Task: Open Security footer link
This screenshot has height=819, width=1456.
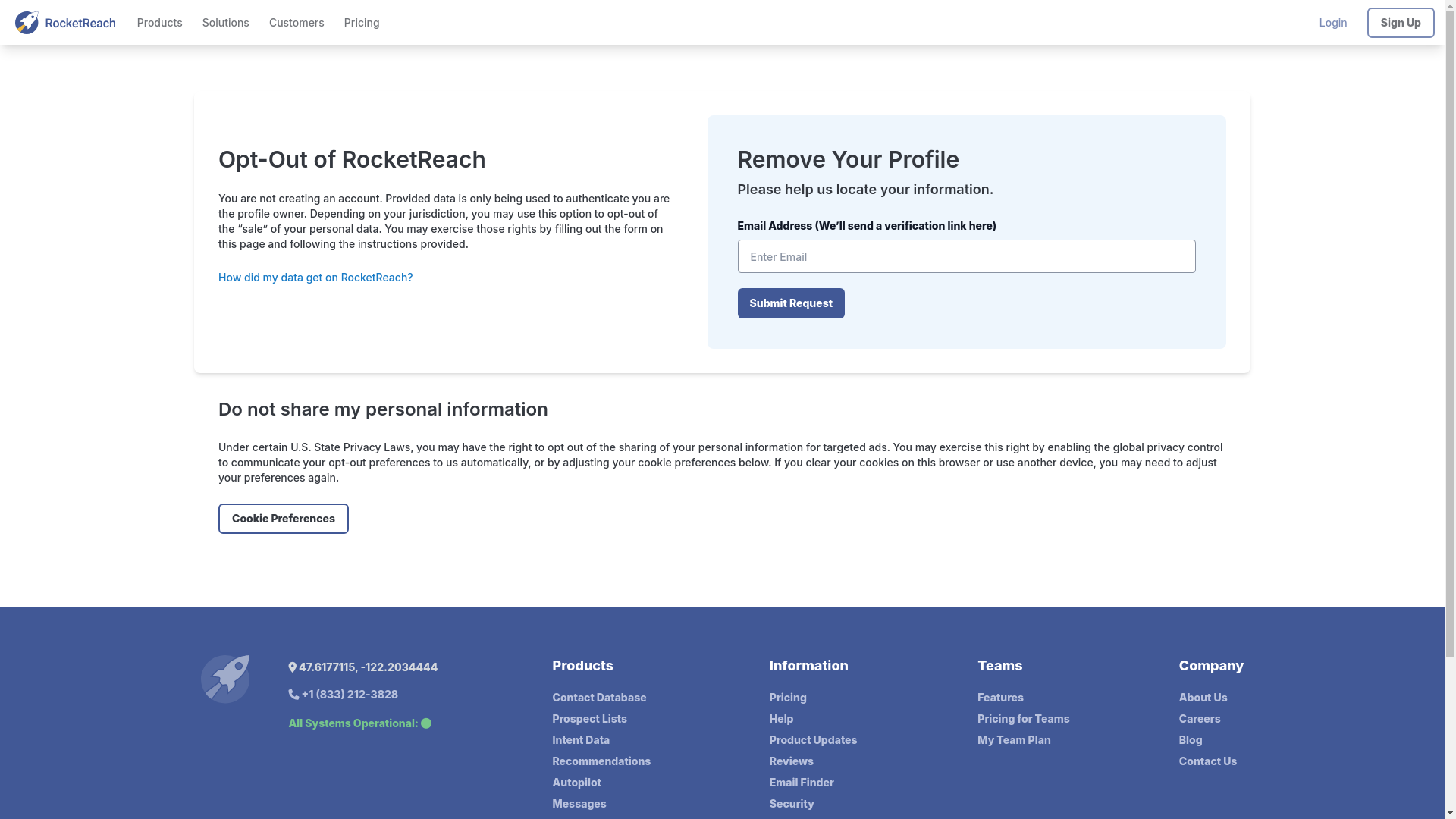Action: tap(792, 804)
